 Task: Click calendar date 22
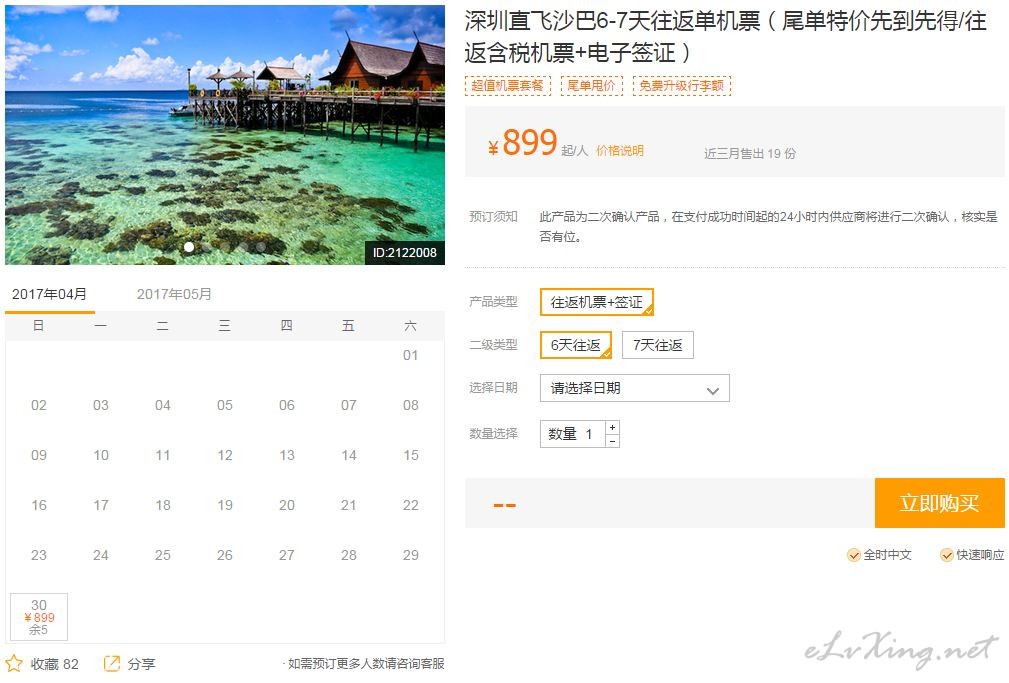(x=411, y=505)
